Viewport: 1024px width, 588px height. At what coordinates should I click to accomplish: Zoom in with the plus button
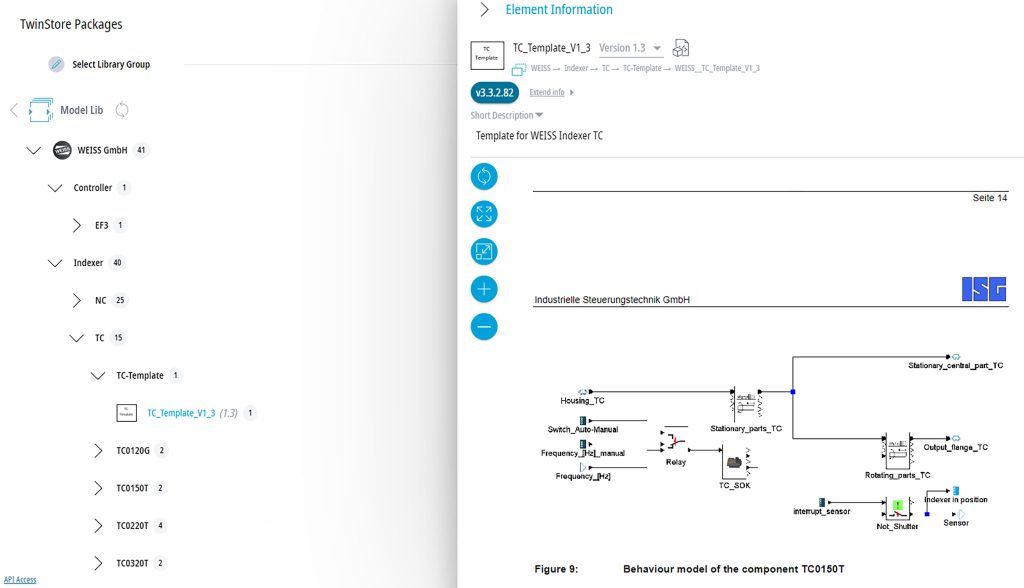coord(484,289)
